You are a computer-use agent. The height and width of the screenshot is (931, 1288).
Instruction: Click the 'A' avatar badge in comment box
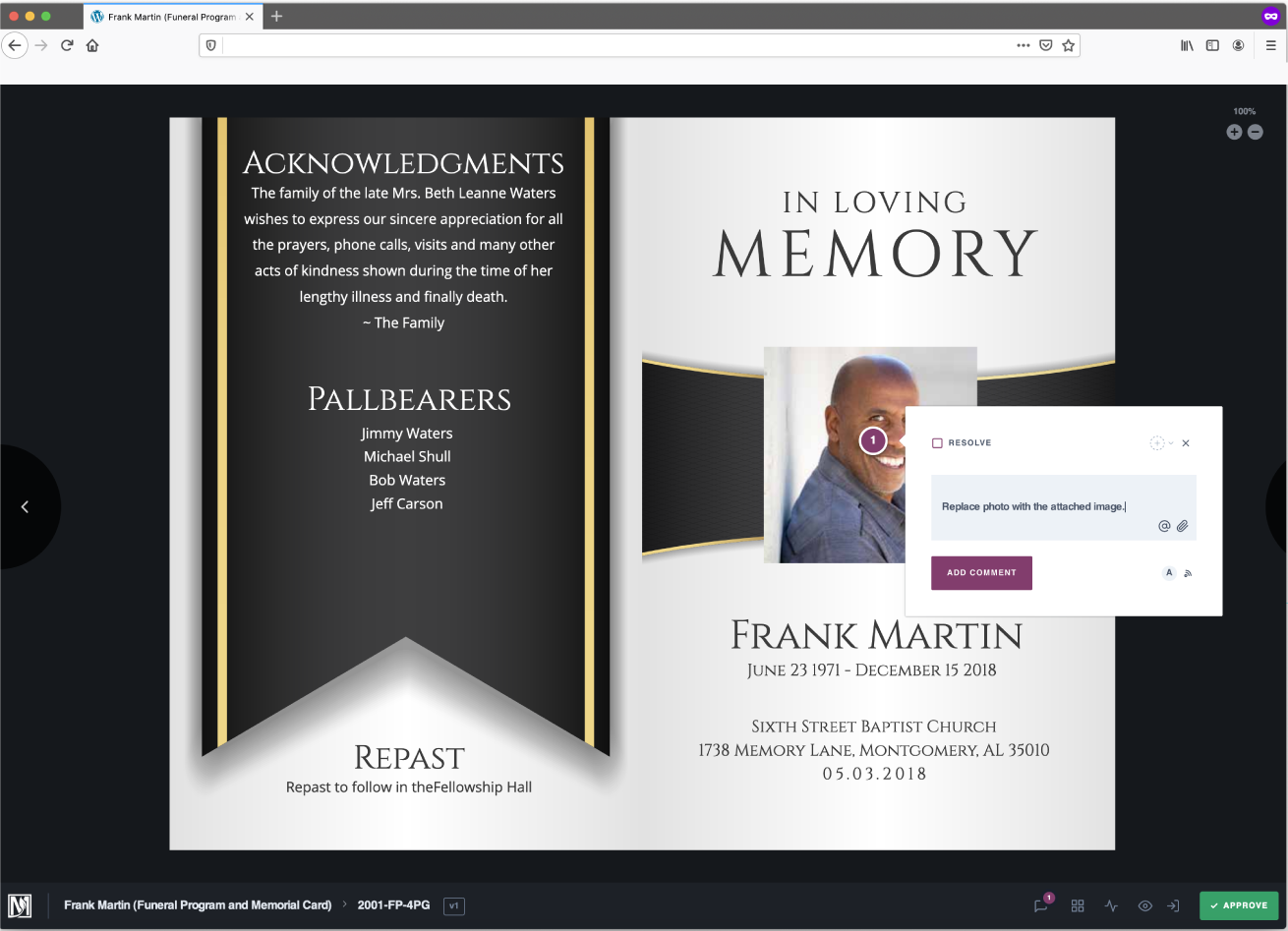(x=1169, y=573)
